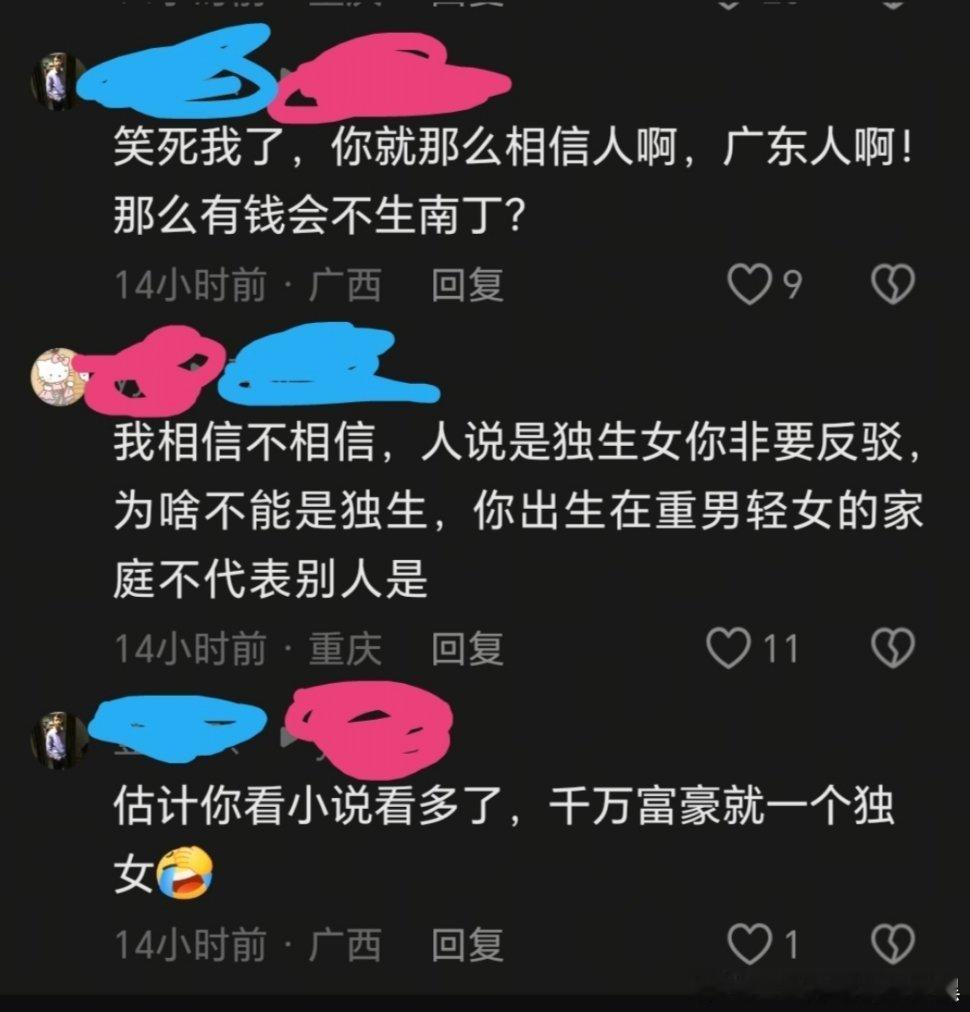
Task: Open the Hello Kitty avatar profile
Action: click(57, 377)
